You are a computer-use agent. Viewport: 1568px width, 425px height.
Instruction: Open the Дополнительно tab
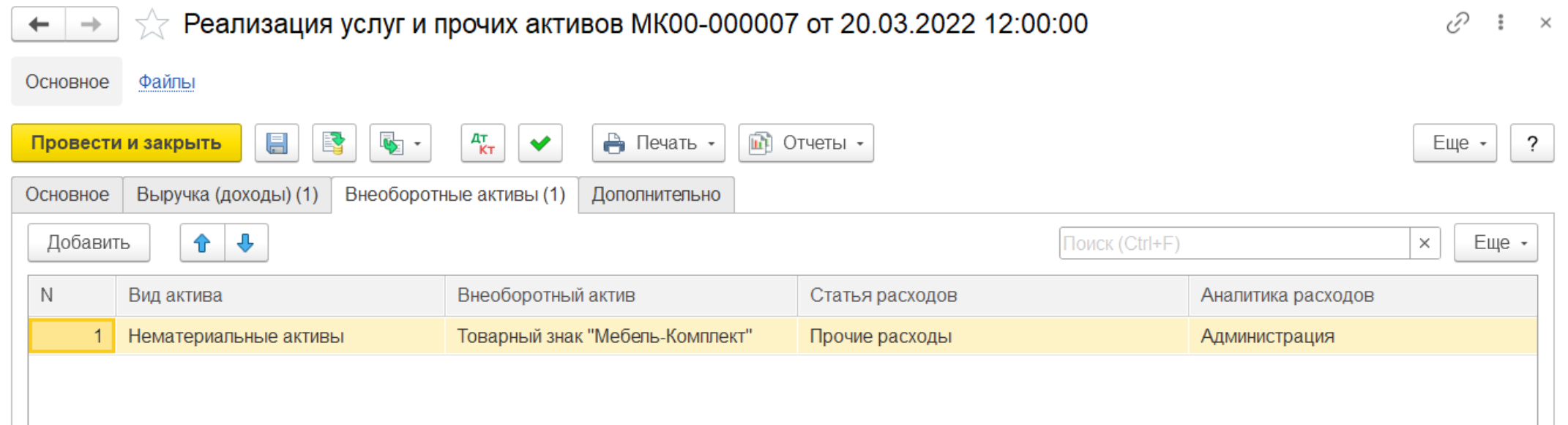pos(656,195)
